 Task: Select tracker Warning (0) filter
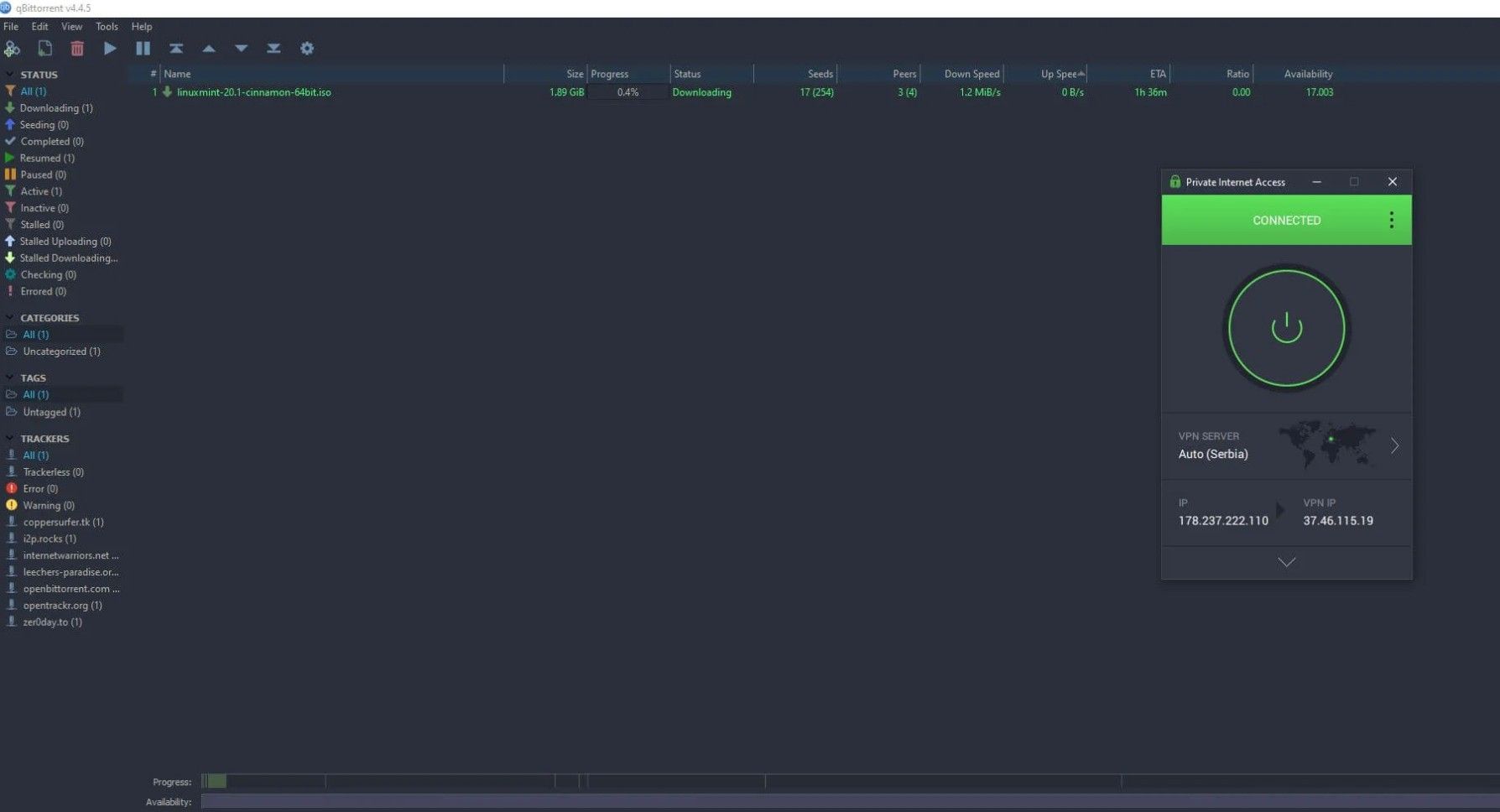pos(48,506)
